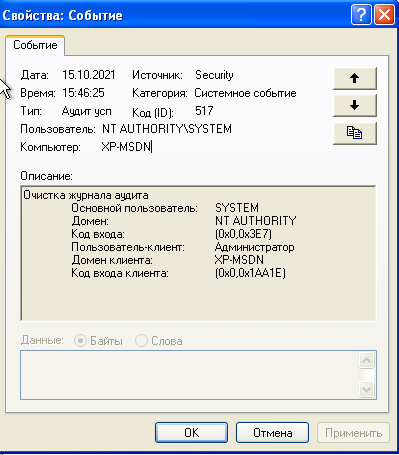This screenshot has height=455, width=399.
Task: Click the Домен клиента value XP-MSDN
Action: click(239, 260)
